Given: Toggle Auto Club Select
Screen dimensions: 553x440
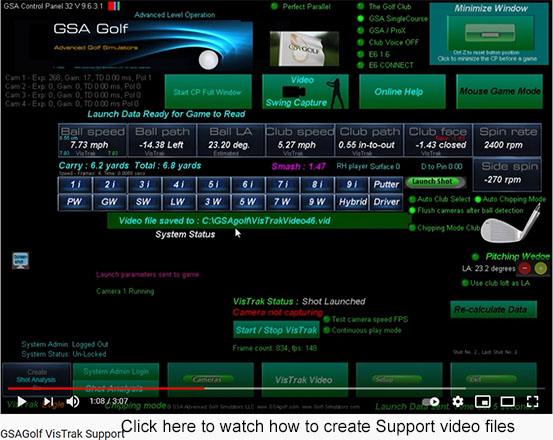Looking at the screenshot, I should 412,199.
